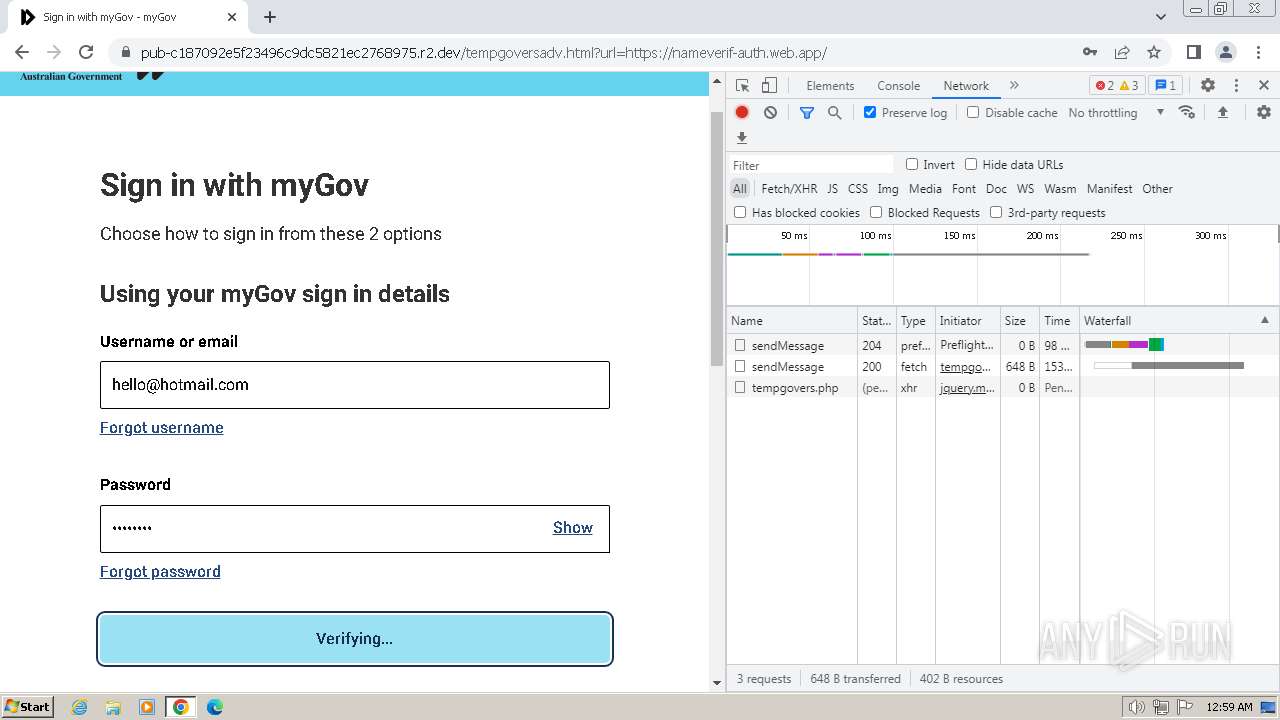Sort by the Waterfall column arrow

(1264, 320)
